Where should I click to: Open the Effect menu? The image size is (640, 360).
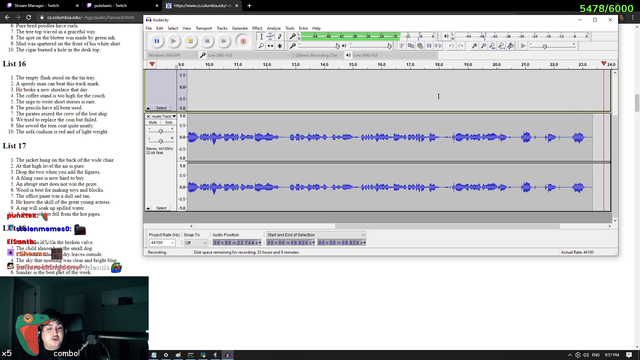coord(257,28)
